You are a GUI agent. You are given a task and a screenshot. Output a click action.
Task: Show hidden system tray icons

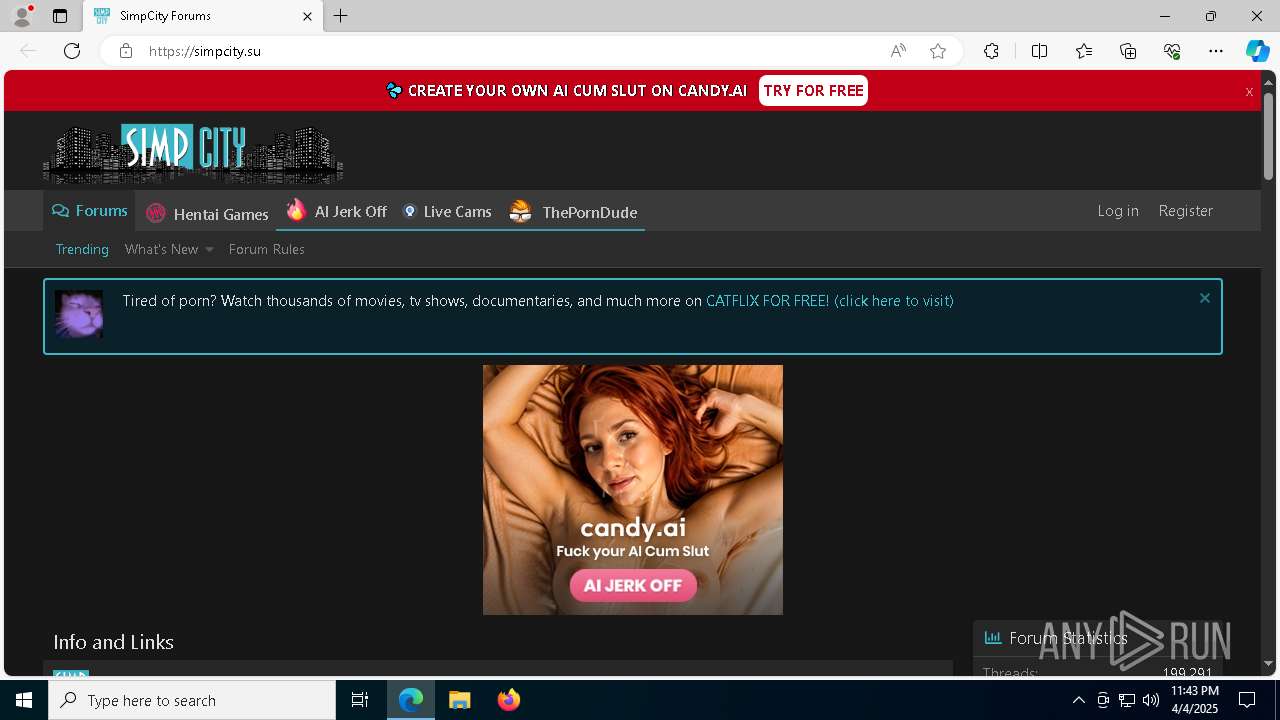1079,700
